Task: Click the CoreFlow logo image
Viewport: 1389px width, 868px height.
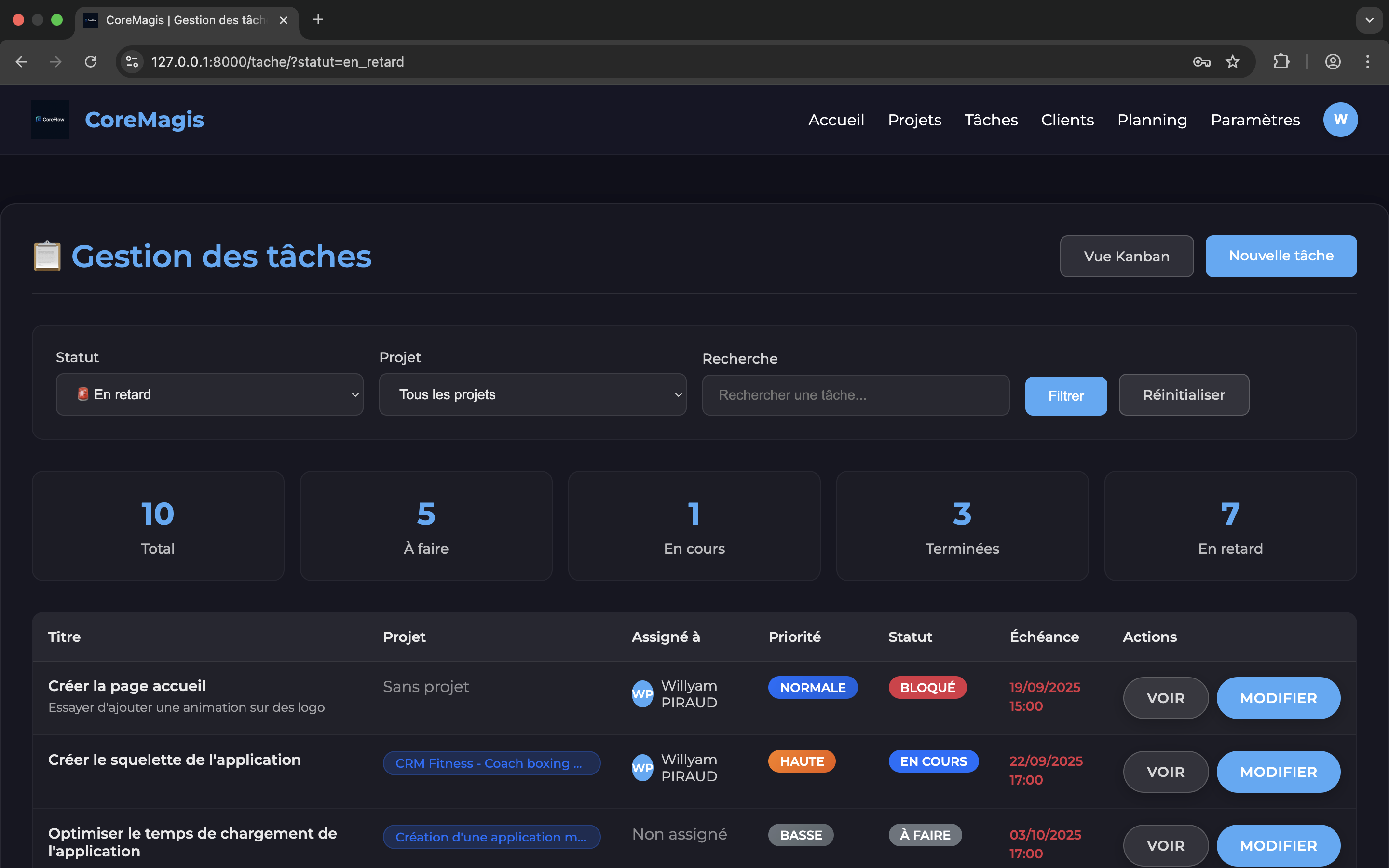Action: tap(51, 120)
